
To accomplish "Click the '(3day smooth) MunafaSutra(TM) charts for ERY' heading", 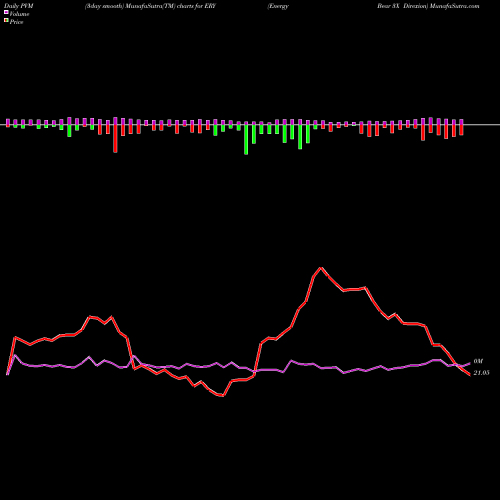I will point(150,6).
